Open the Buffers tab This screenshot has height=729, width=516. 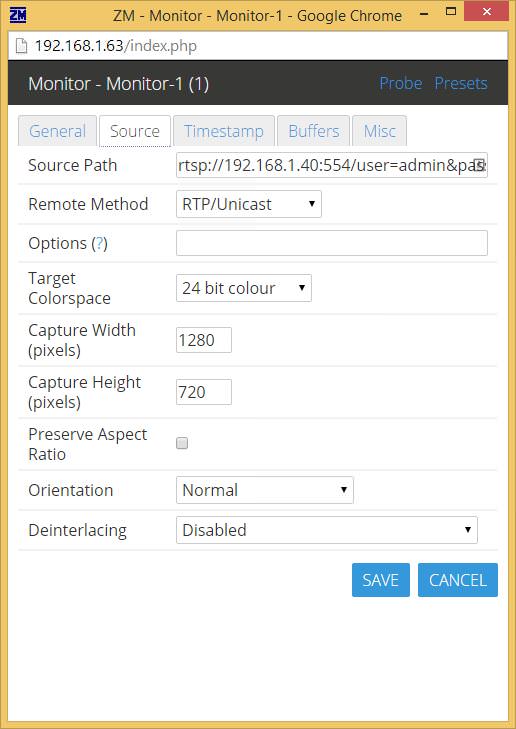(x=313, y=131)
